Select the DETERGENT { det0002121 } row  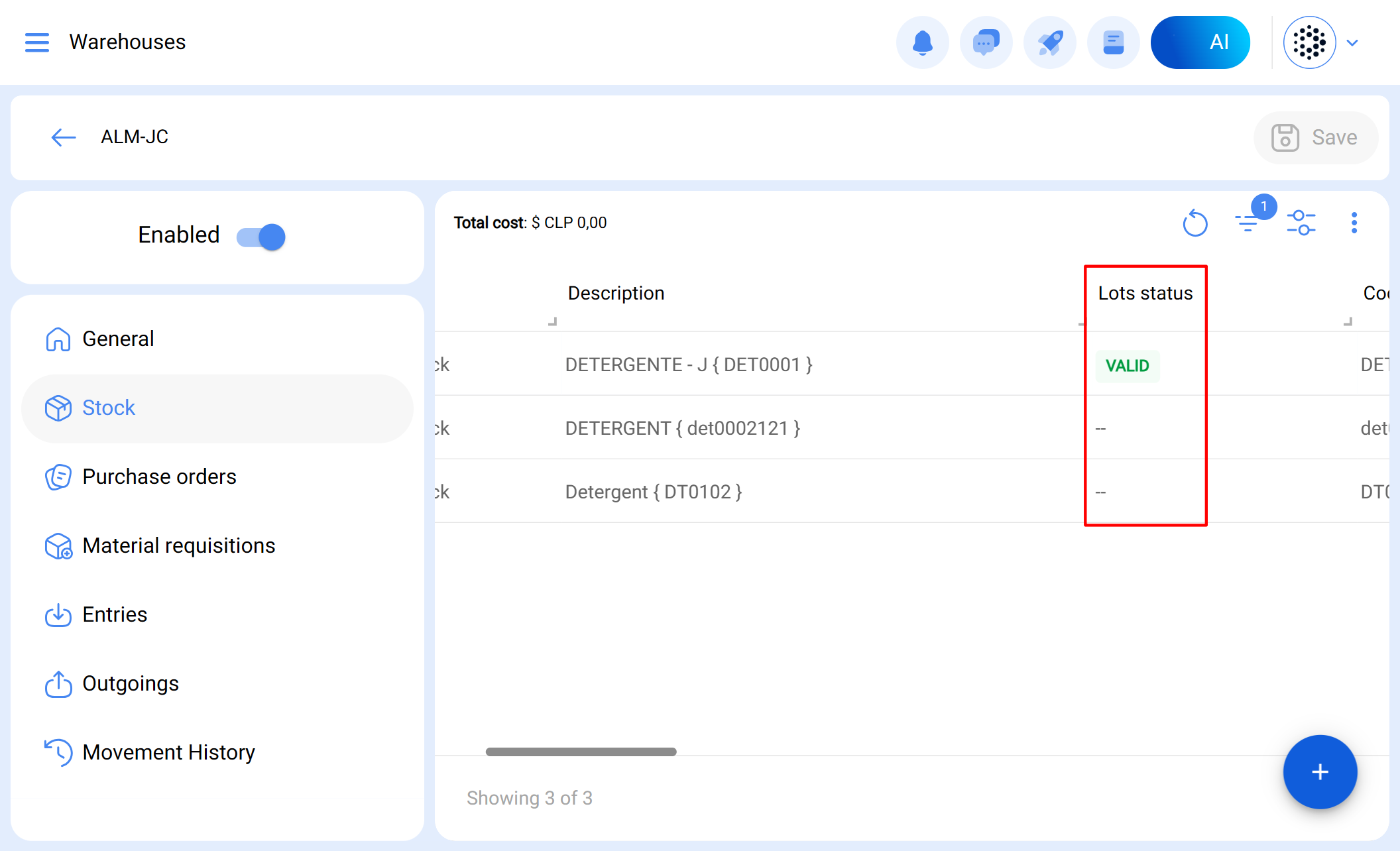tap(912, 427)
